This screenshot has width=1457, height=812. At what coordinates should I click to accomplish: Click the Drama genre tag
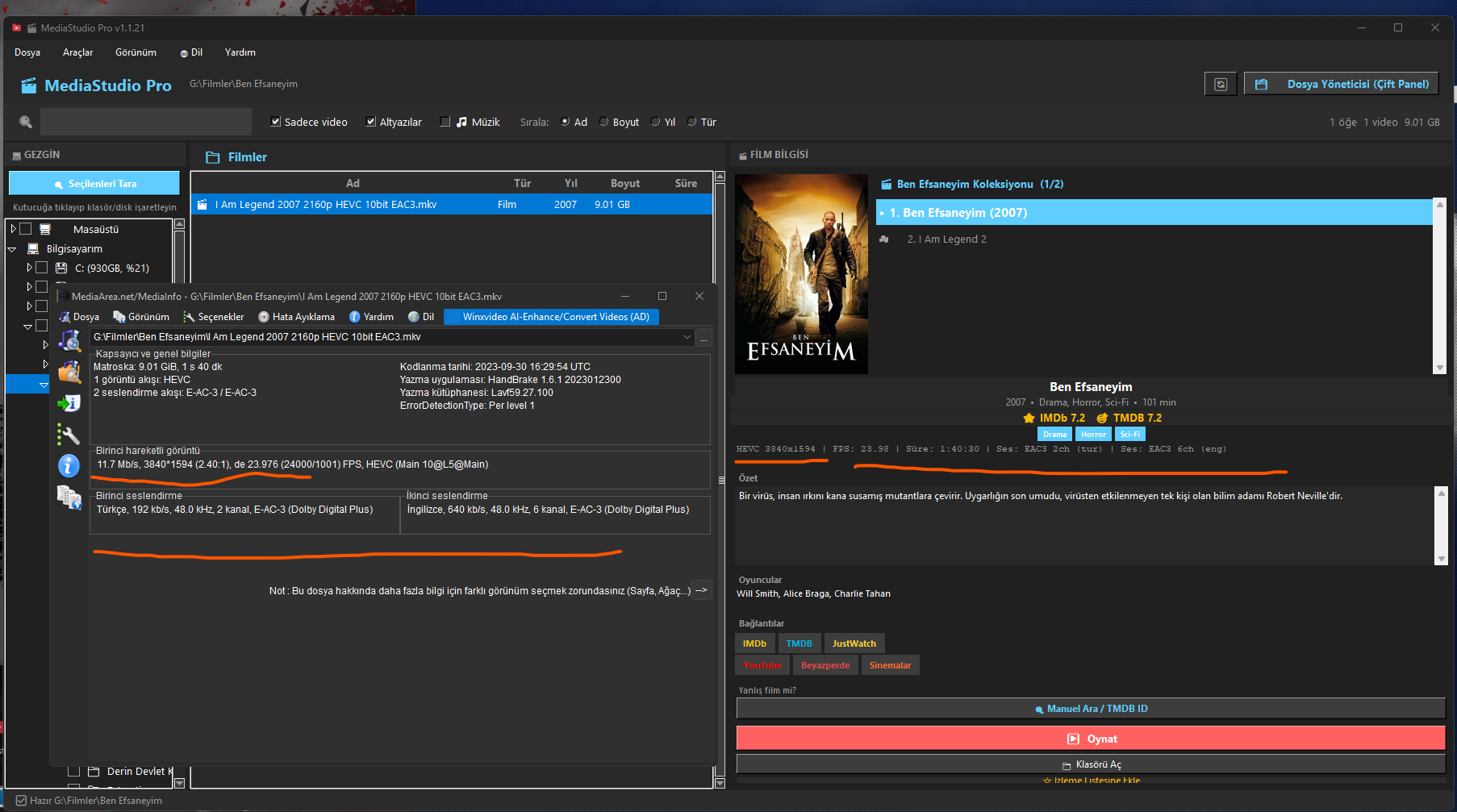point(1054,434)
